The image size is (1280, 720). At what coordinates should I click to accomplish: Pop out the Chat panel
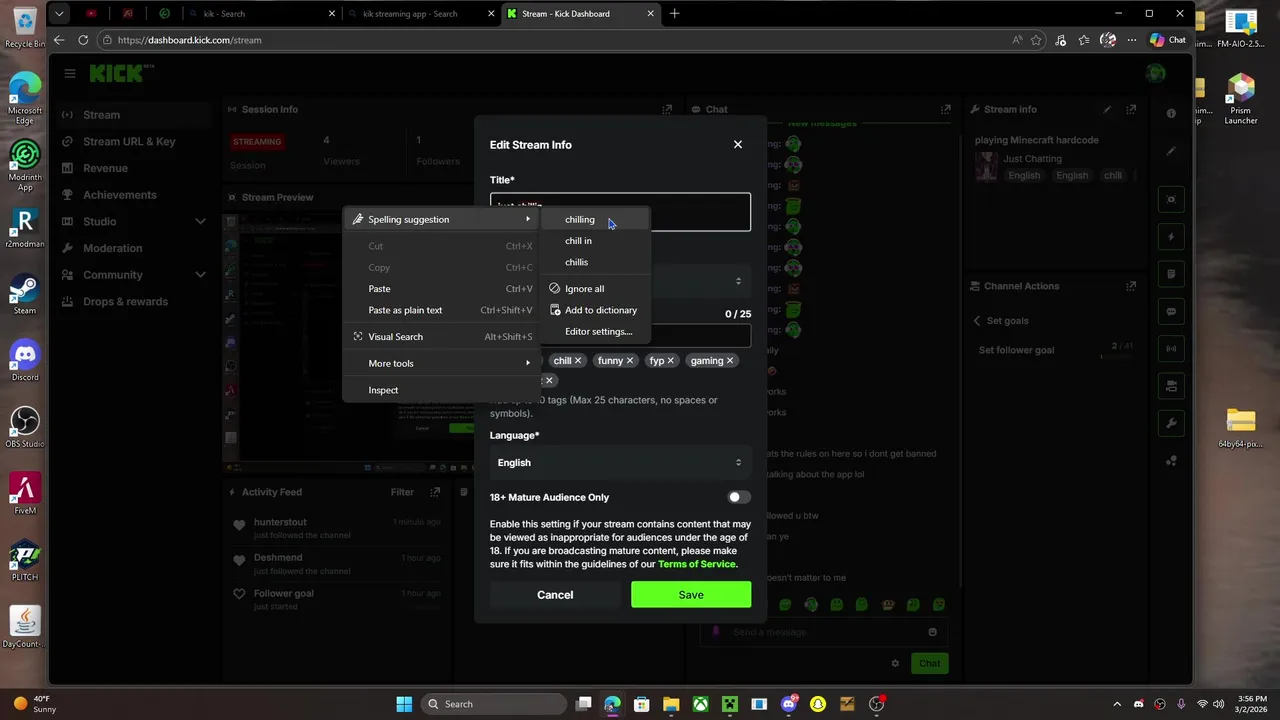(945, 109)
